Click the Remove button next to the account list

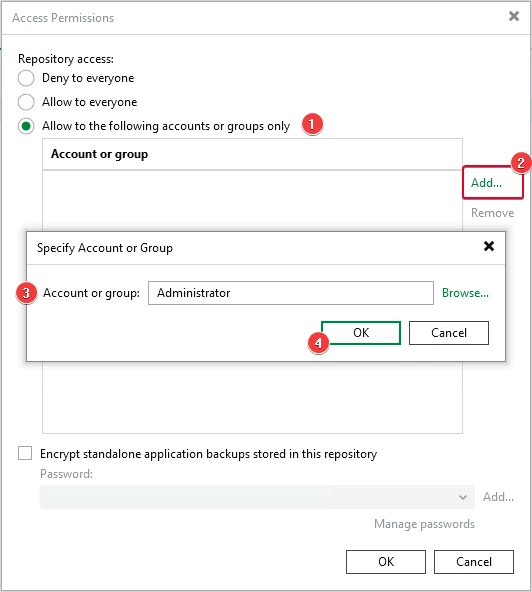(x=492, y=213)
